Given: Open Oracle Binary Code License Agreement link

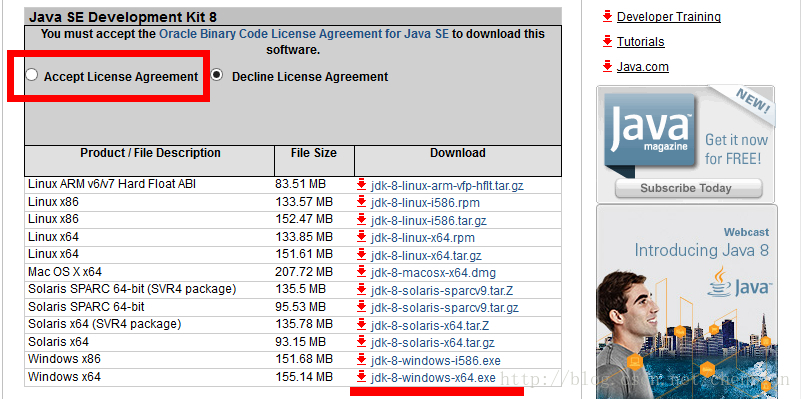Looking at the screenshot, I should [x=304, y=34].
